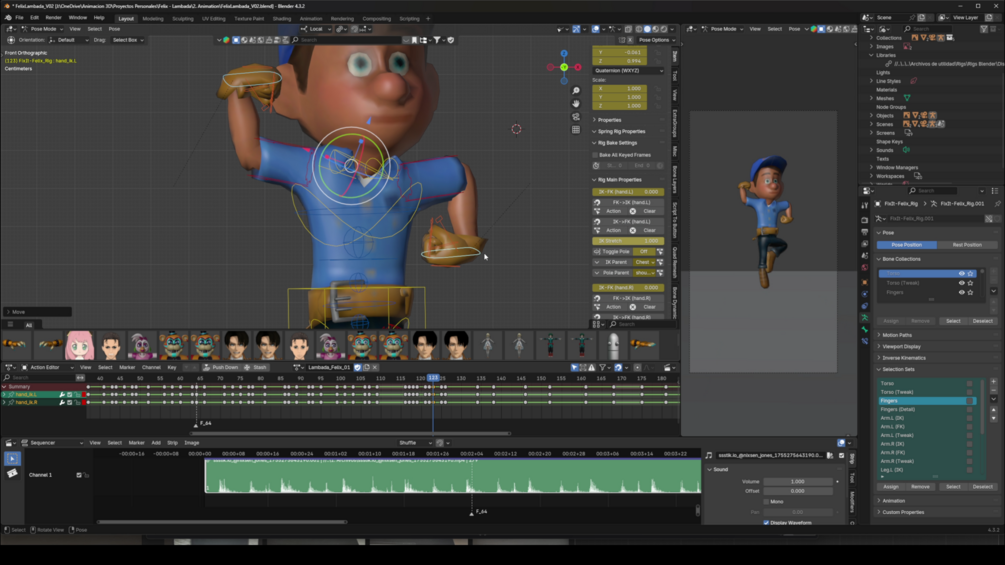Open the Action Editor mode dropdown
The height and width of the screenshot is (565, 1005).
(48, 367)
